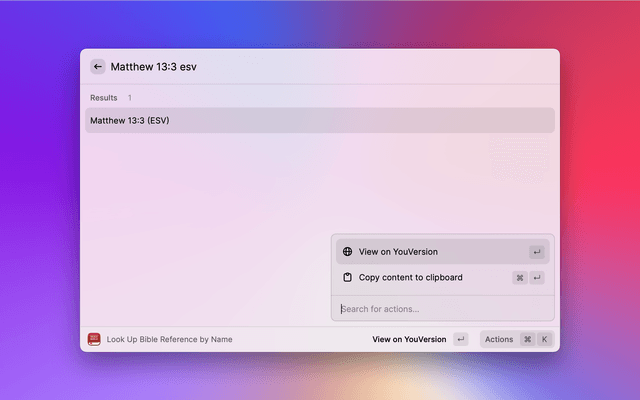Click the clipboard icon beside Copy content
Screen dimensions: 640x400
(347, 278)
